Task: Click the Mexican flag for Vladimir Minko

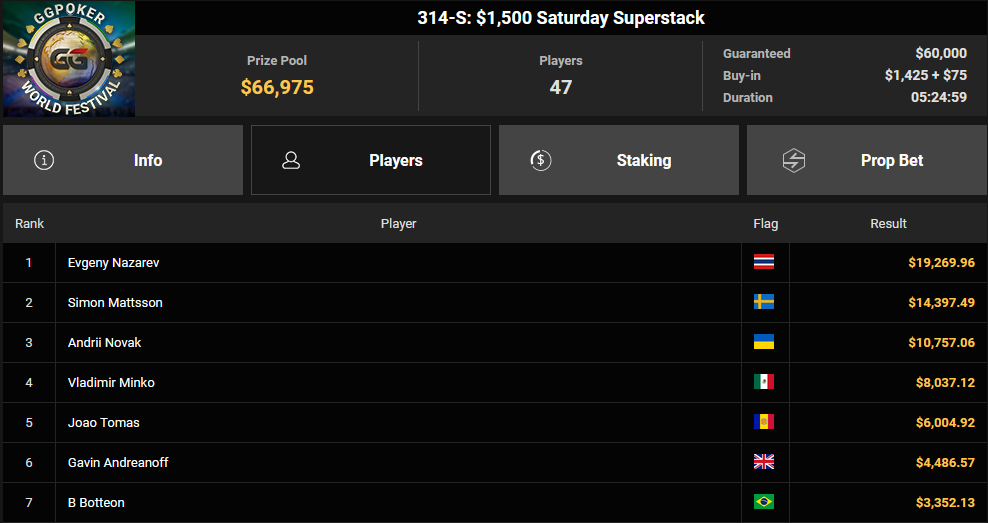Action: click(764, 382)
